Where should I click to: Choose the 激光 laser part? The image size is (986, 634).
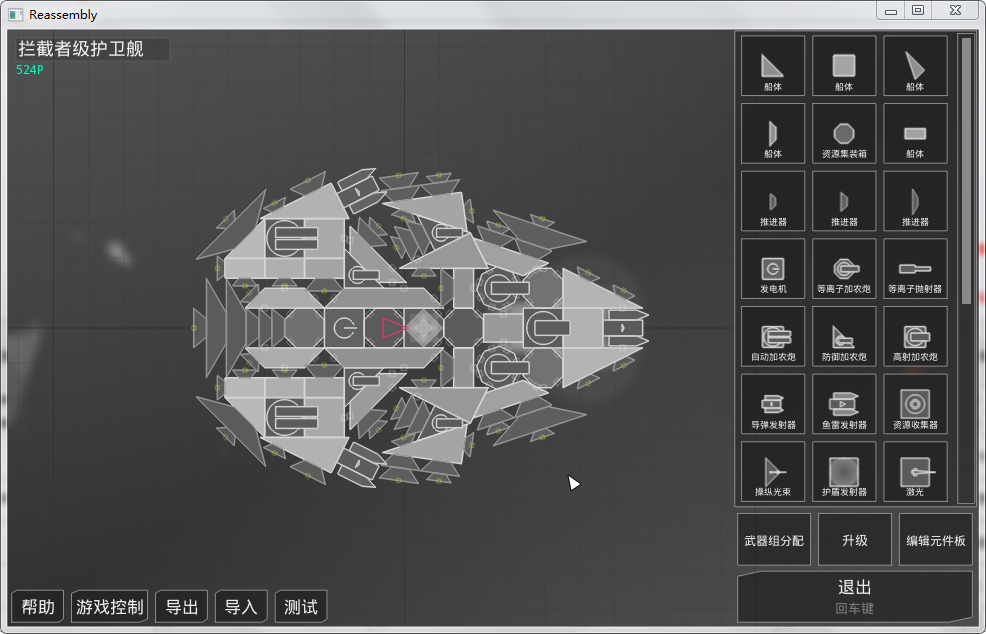pos(915,471)
